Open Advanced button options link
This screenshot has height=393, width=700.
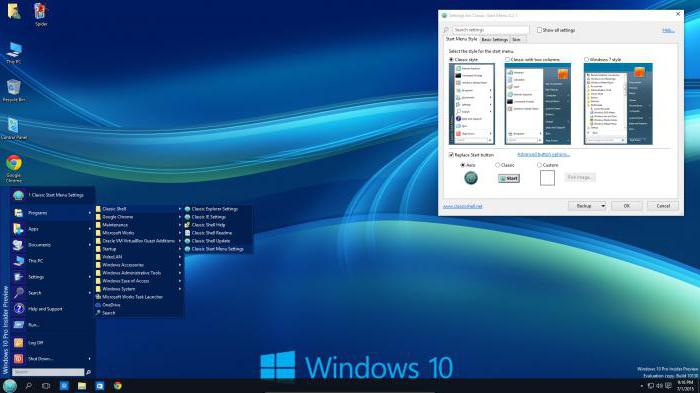point(543,155)
